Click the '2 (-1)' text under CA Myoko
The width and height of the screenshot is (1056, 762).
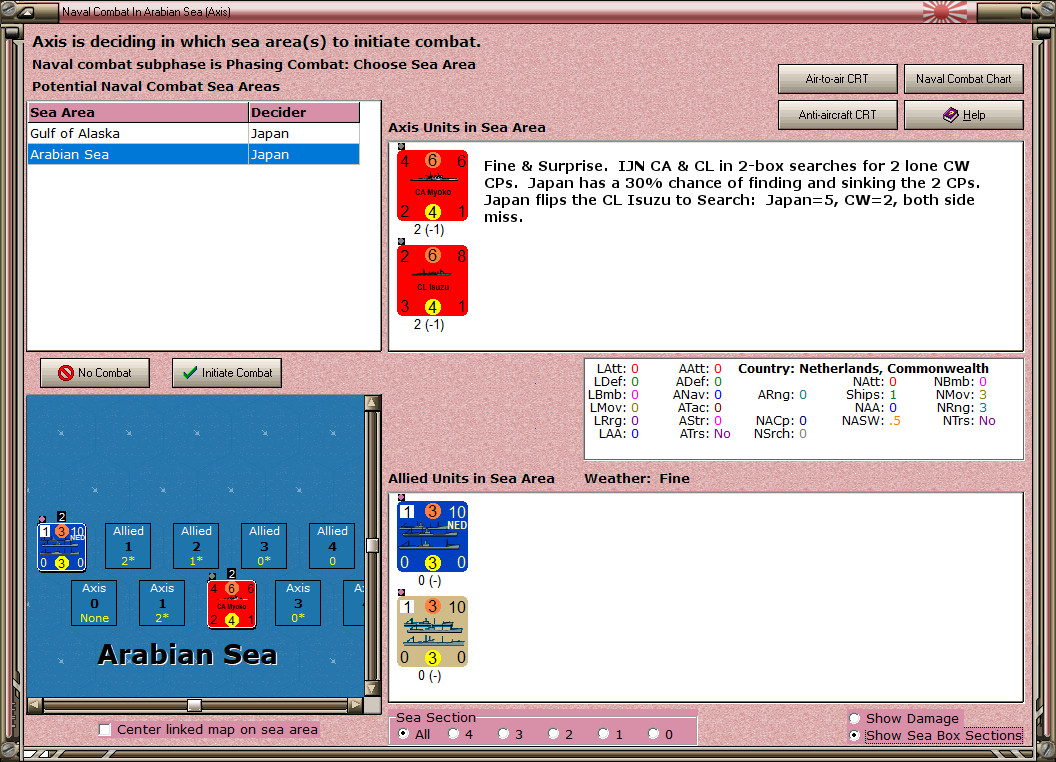pyautogui.click(x=428, y=230)
